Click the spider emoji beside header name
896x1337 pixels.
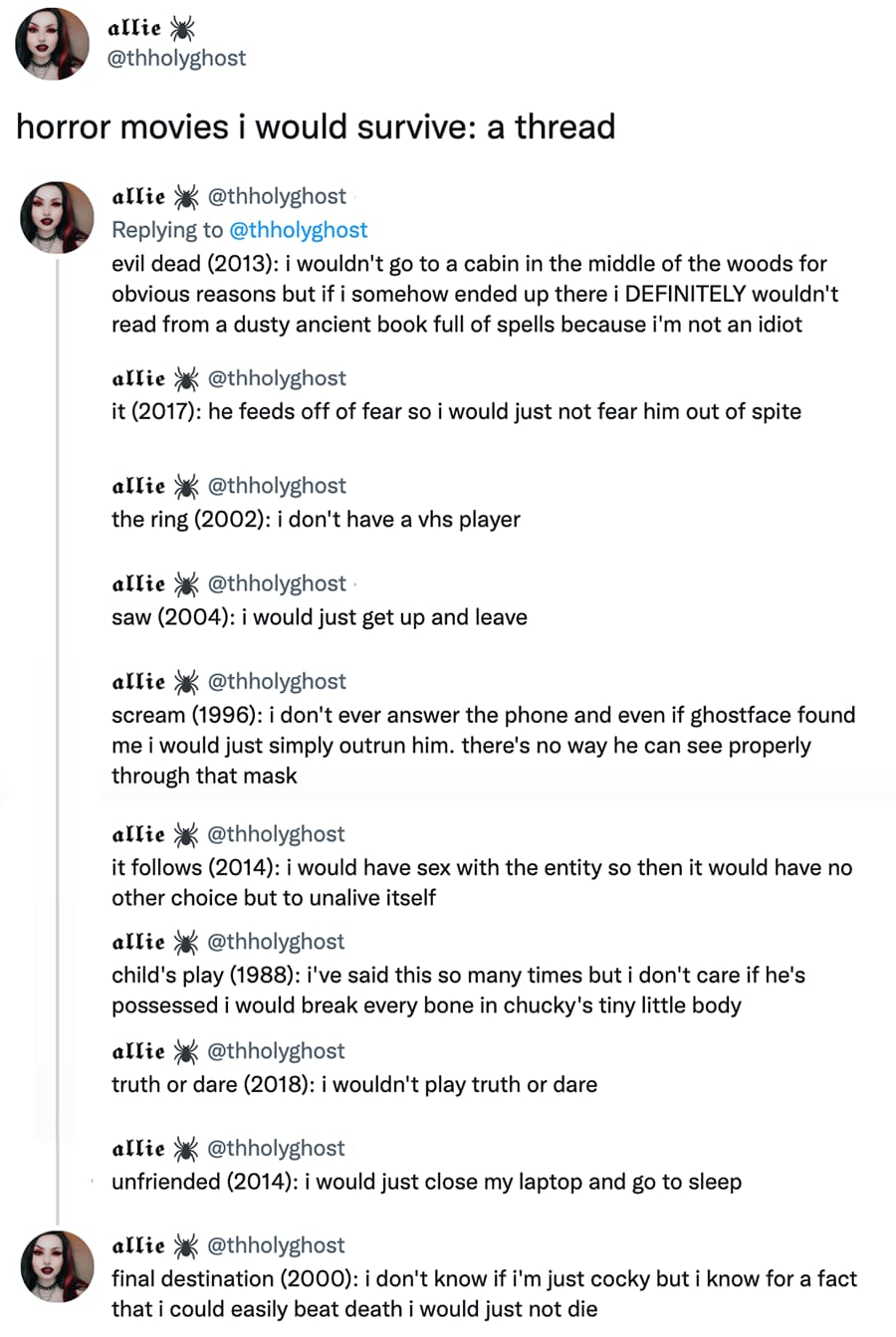(x=182, y=28)
